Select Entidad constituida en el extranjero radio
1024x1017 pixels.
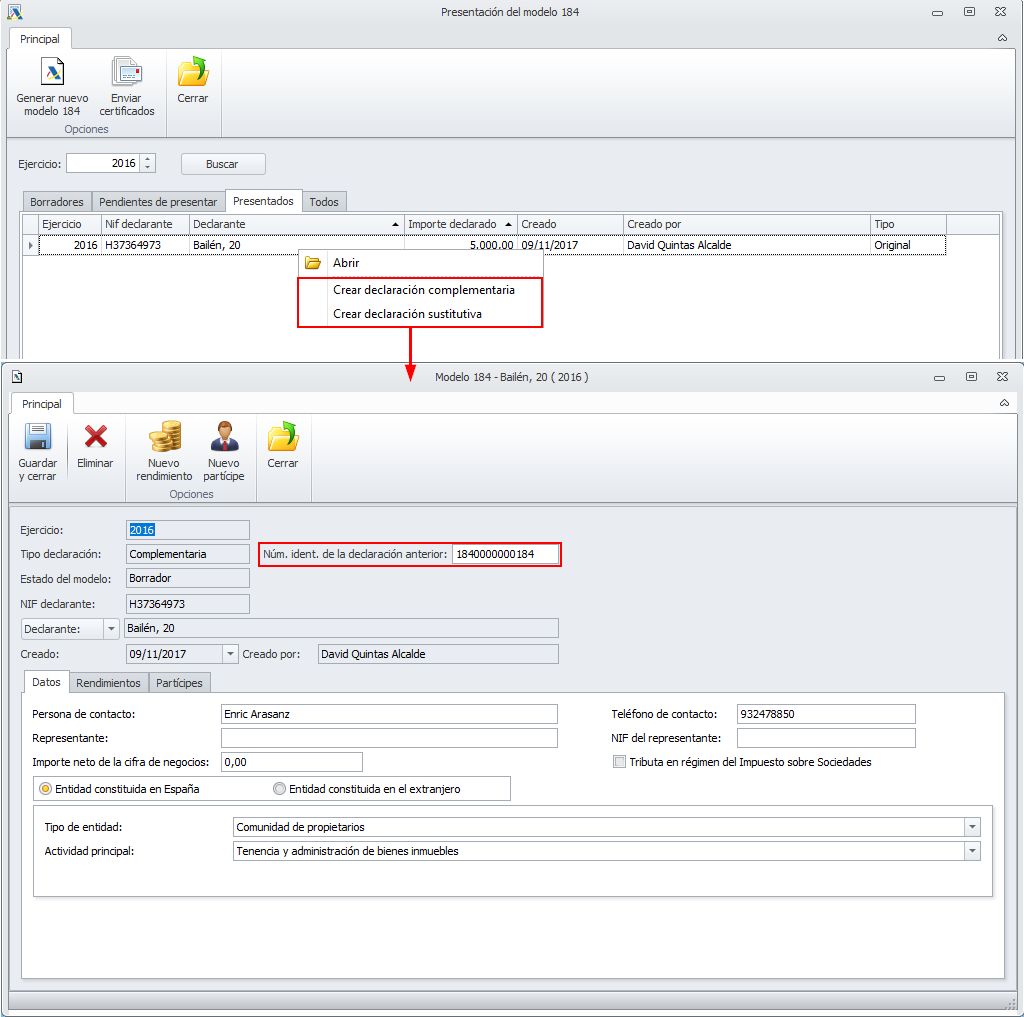[280, 789]
